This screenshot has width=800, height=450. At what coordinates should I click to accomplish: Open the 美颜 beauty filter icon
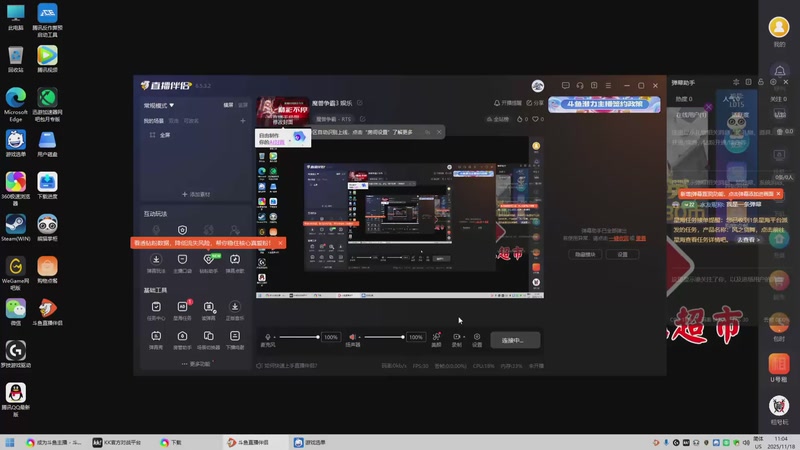click(436, 339)
